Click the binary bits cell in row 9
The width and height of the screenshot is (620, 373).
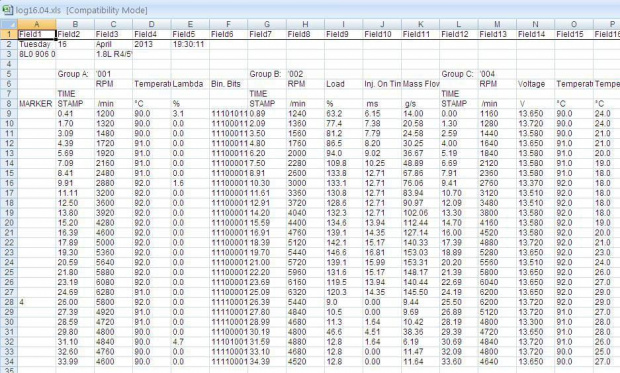(229, 114)
